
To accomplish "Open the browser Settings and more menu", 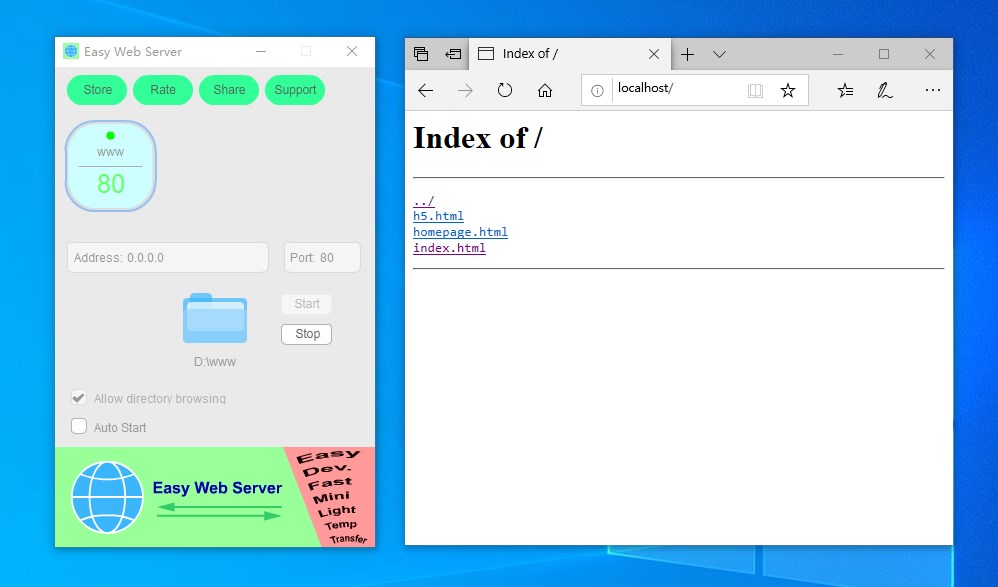I will point(933,90).
